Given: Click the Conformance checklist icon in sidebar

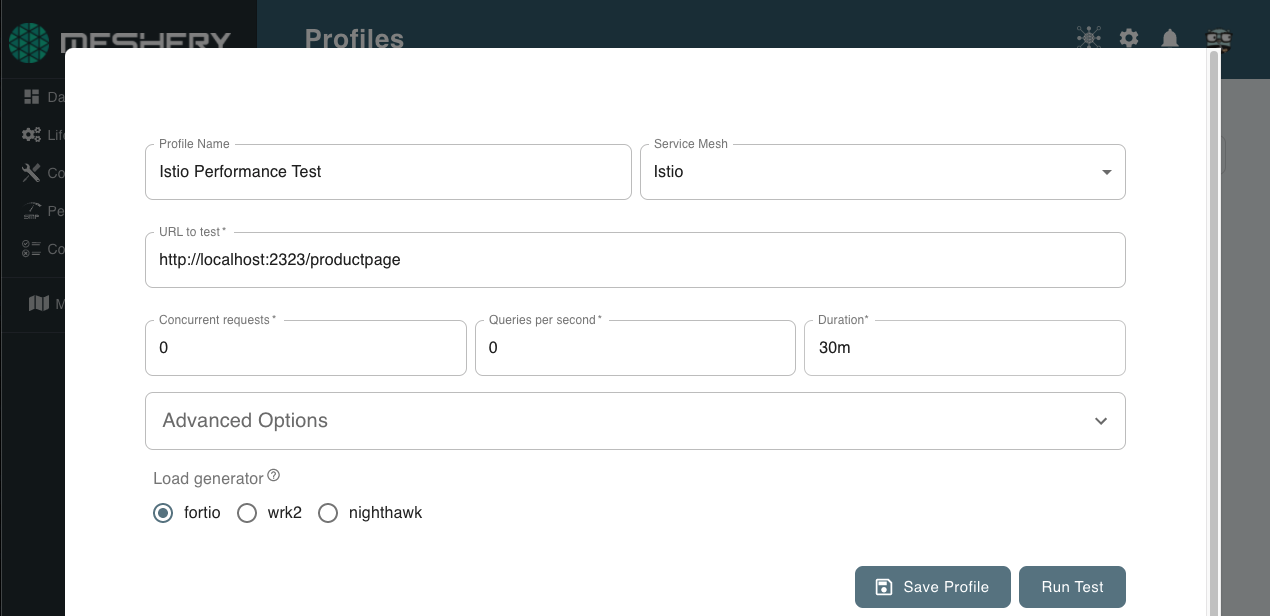Looking at the screenshot, I should click(x=31, y=249).
